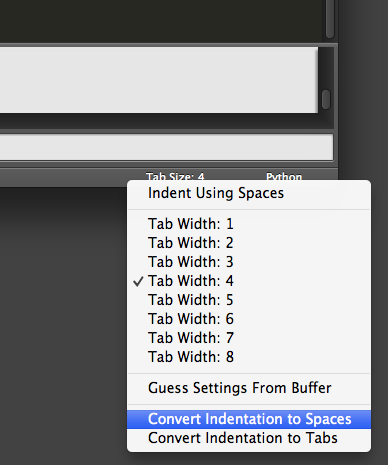
Task: Pick Tab Width: 7
Action: click(x=249, y=338)
